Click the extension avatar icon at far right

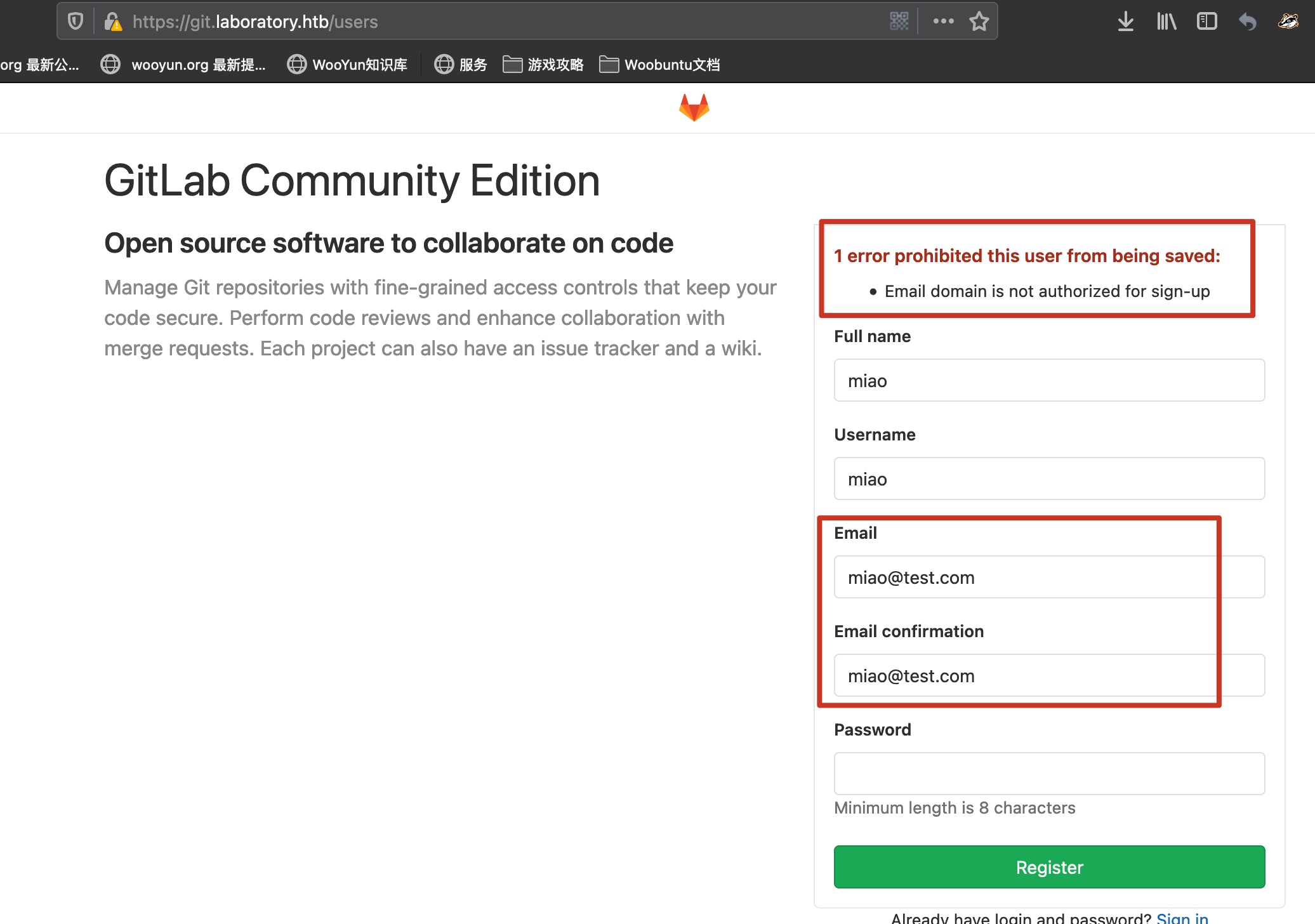click(x=1288, y=22)
